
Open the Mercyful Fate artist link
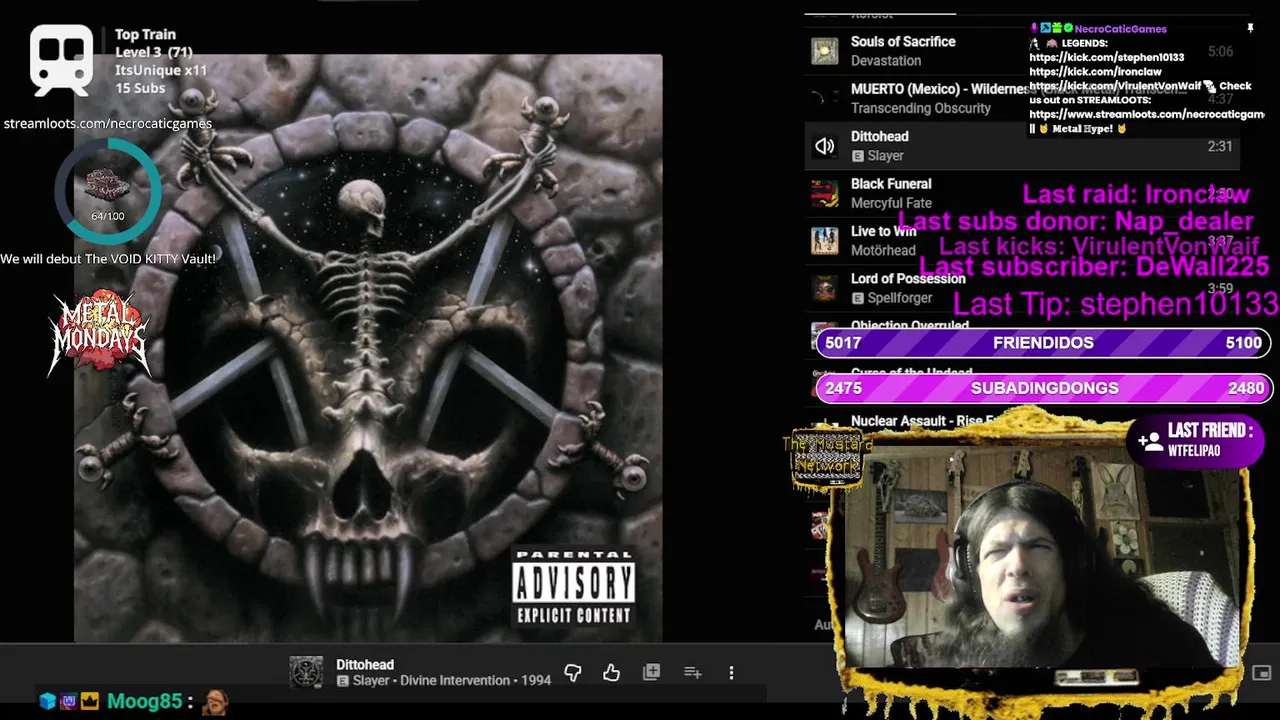tap(891, 203)
